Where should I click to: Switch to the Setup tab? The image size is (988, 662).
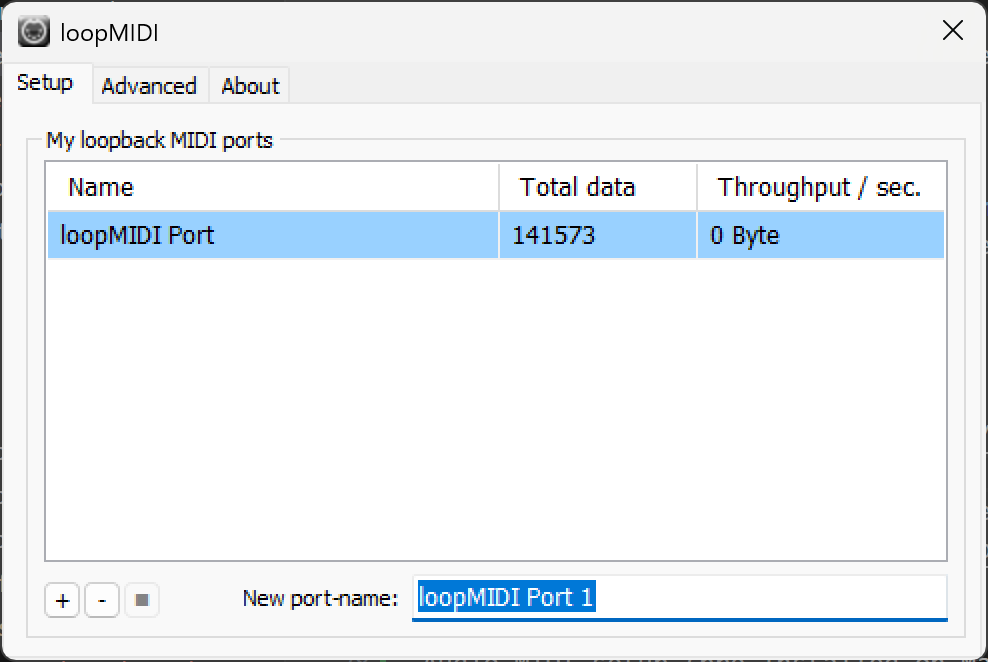(45, 83)
